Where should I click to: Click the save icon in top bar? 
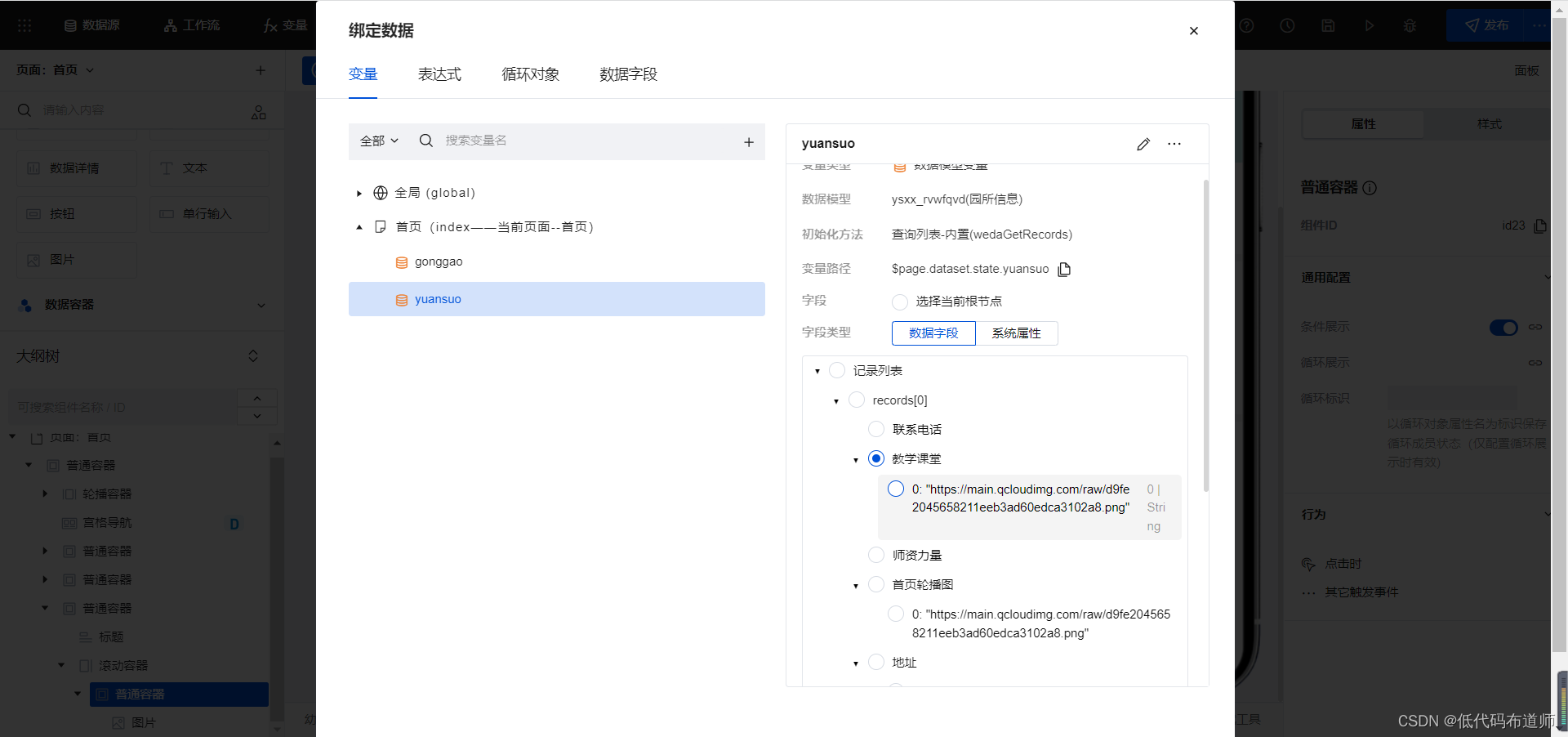click(1328, 25)
